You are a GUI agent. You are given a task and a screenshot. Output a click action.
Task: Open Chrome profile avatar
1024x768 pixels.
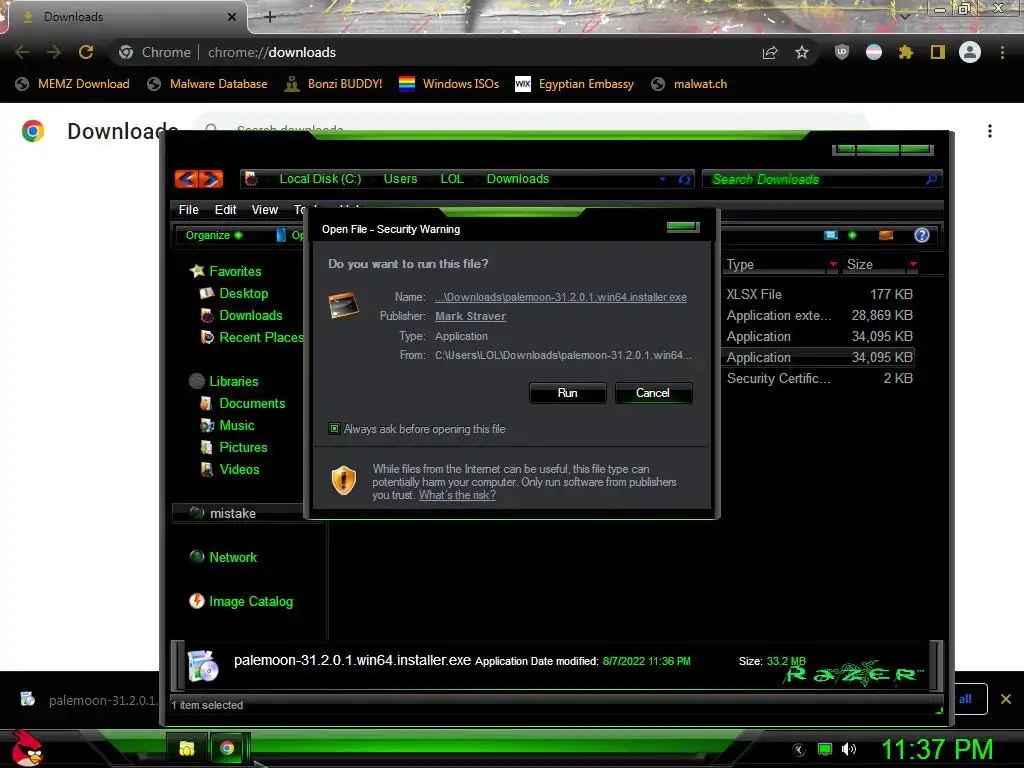[970, 52]
